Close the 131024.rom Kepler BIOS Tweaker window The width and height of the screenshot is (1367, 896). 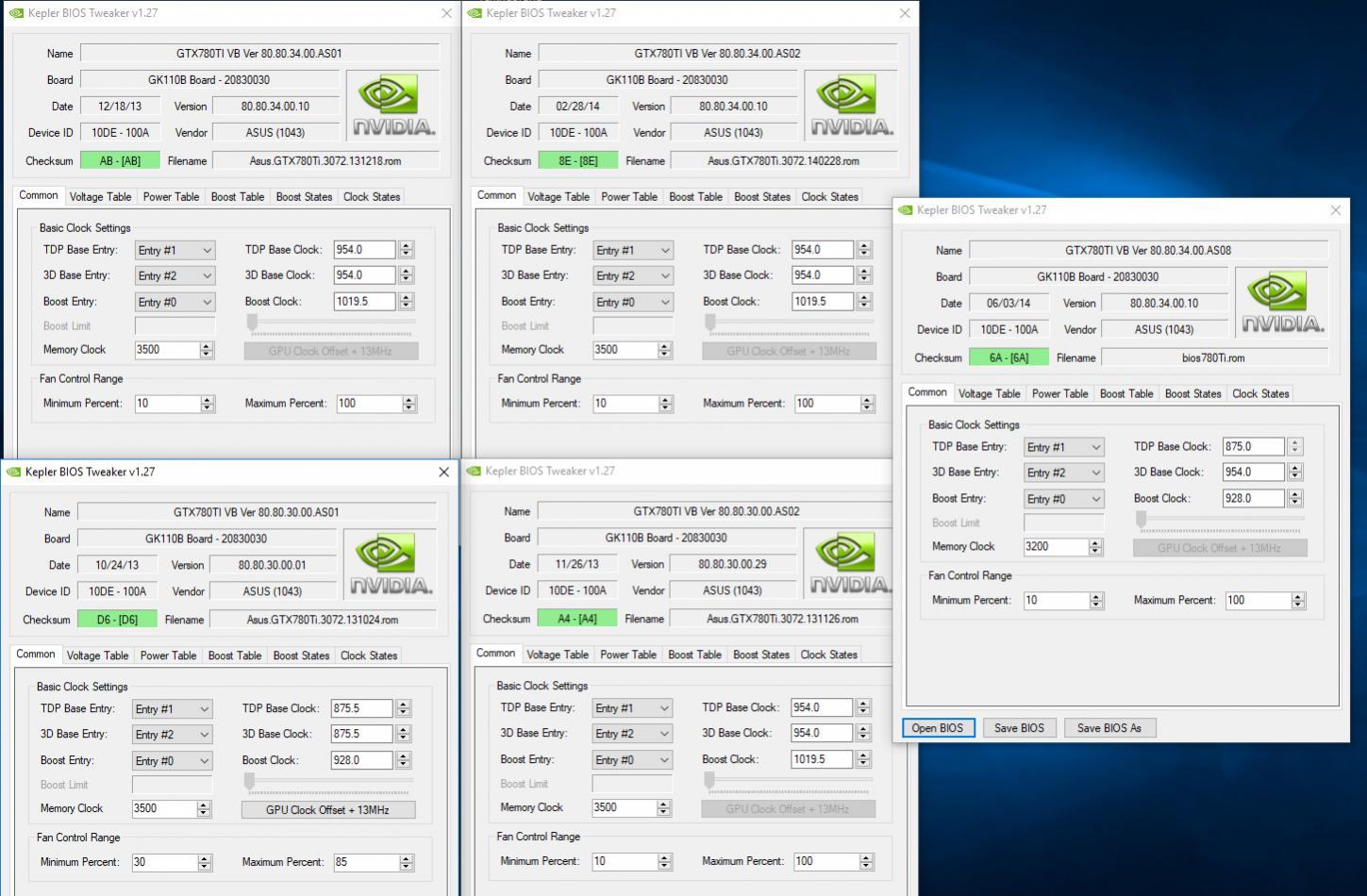coord(443,472)
